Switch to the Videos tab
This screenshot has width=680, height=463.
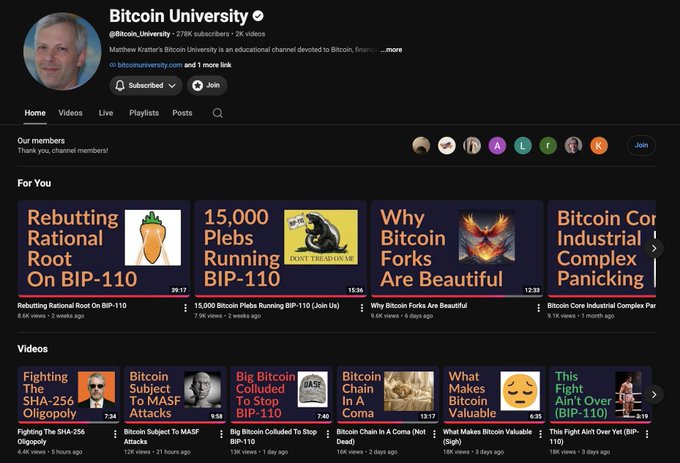coord(70,113)
